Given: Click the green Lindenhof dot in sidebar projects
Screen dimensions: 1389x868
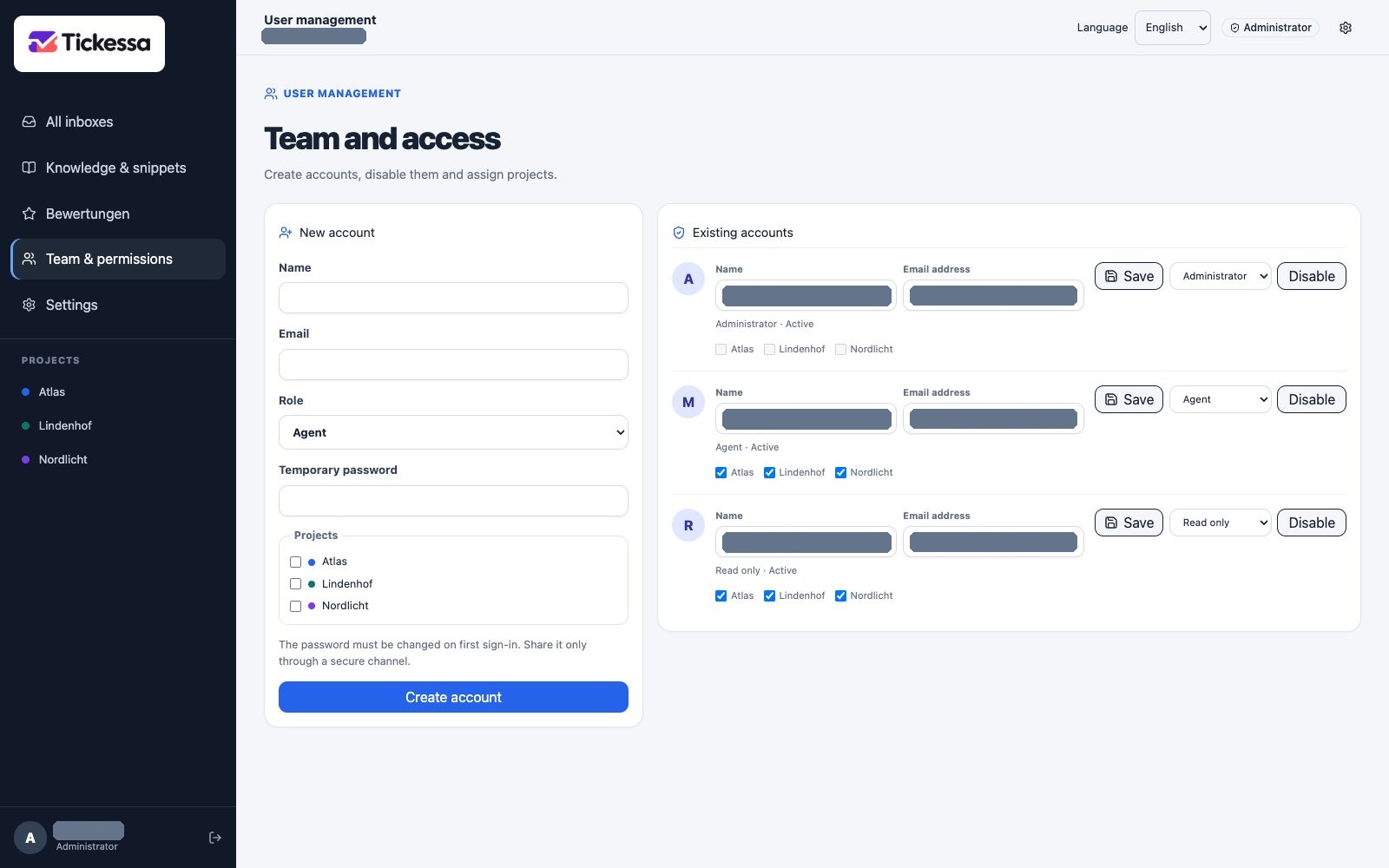Looking at the screenshot, I should click(x=25, y=425).
